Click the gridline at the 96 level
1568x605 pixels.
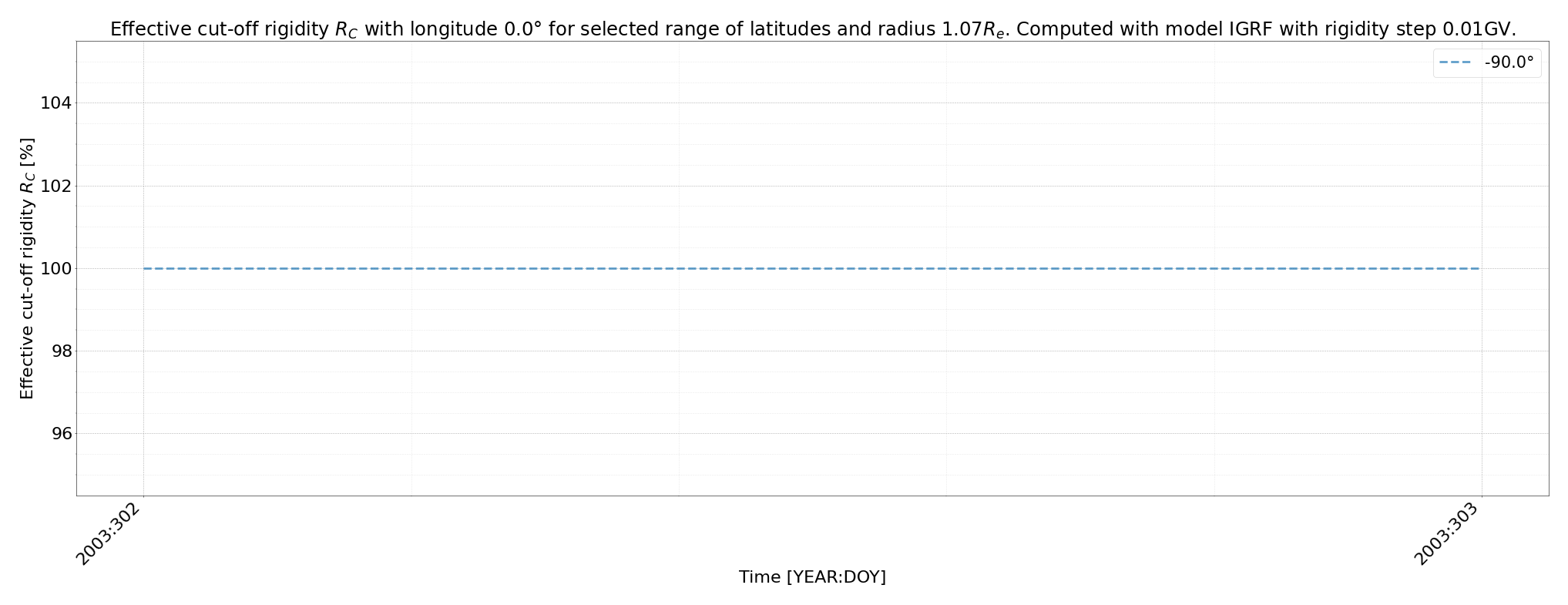coord(811,433)
